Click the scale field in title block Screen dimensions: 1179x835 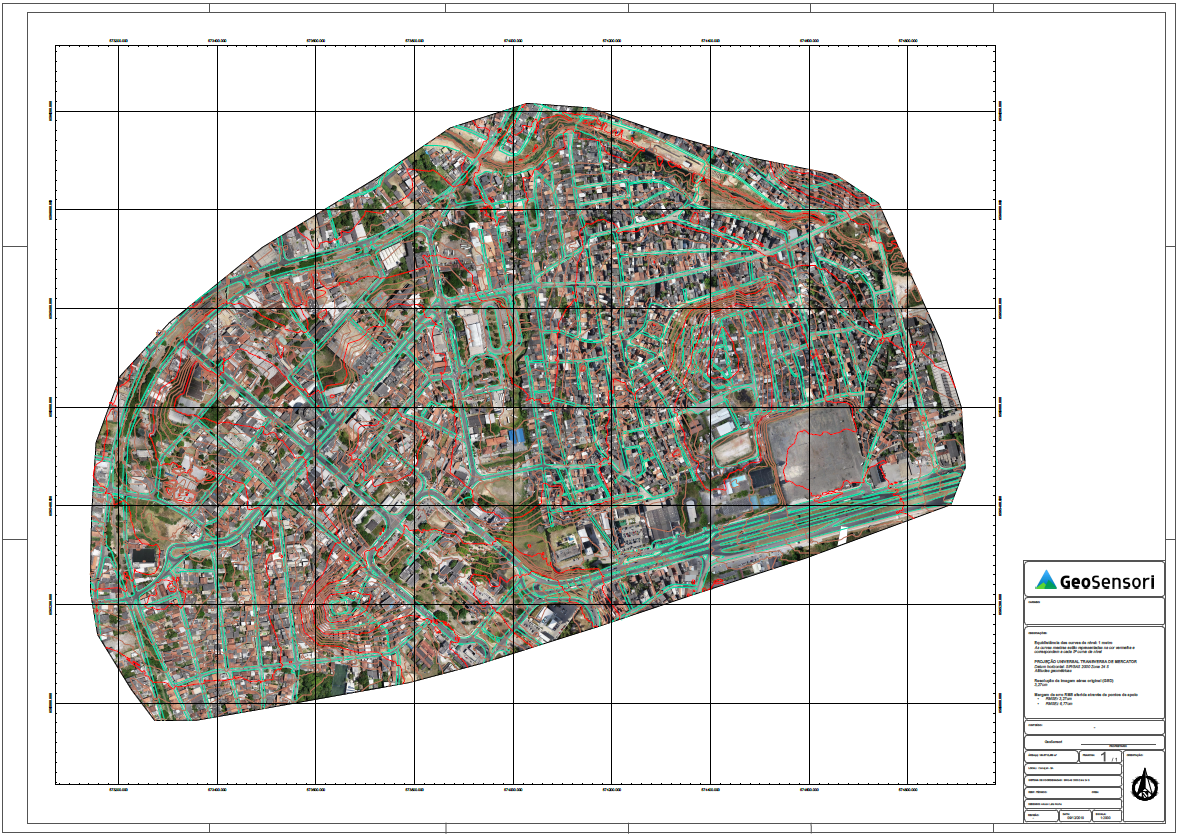click(x=1104, y=817)
